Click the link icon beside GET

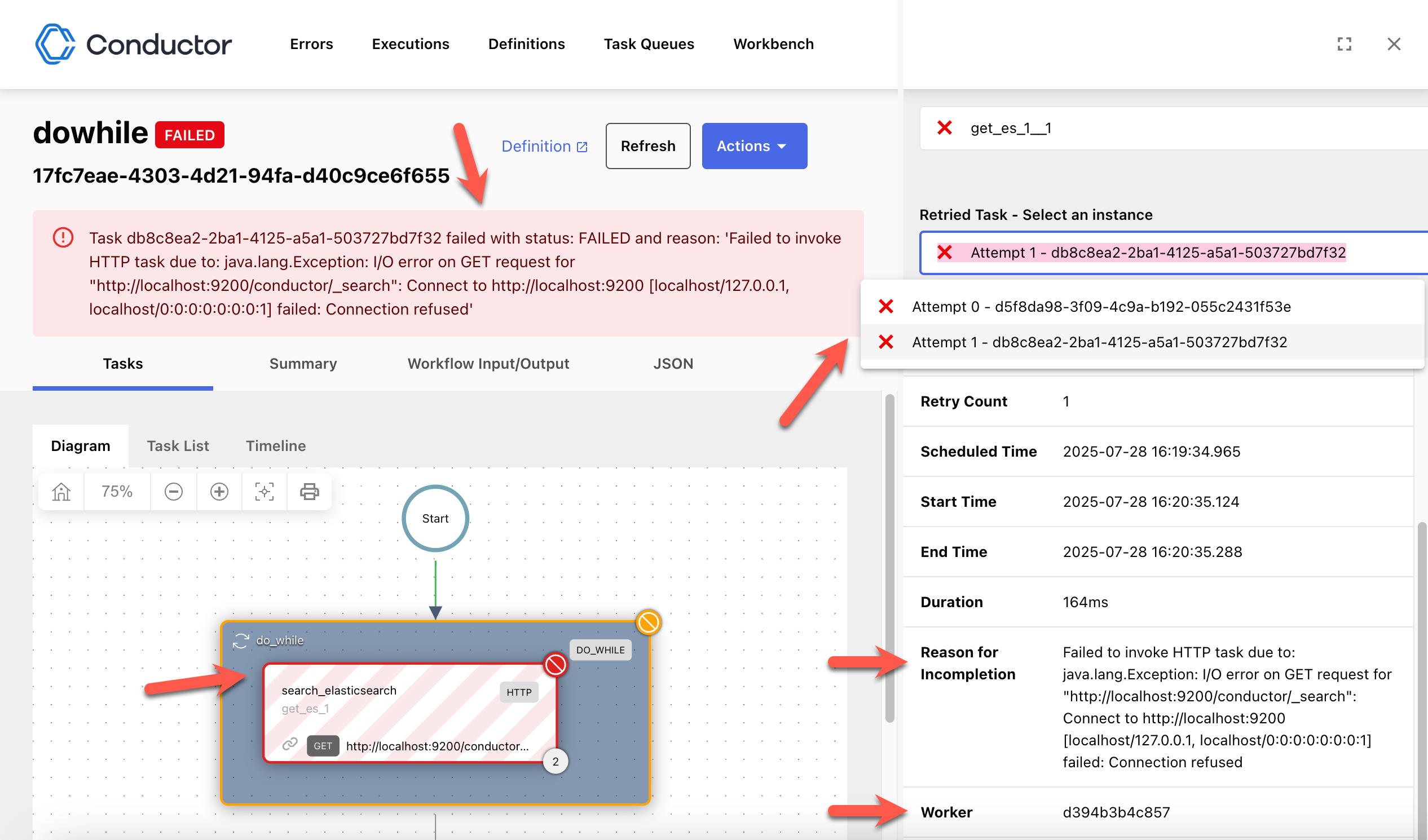[x=290, y=744]
